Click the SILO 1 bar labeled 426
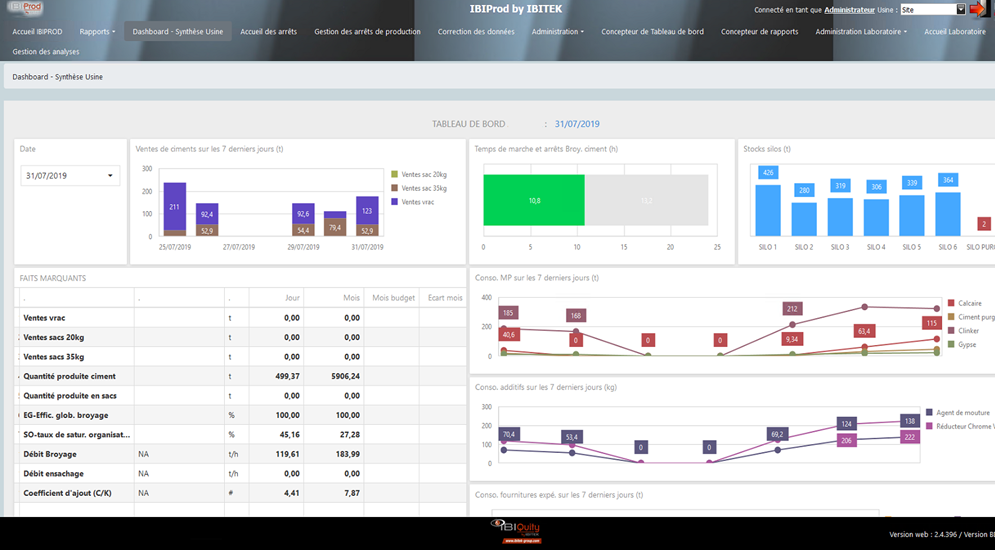 click(x=768, y=208)
